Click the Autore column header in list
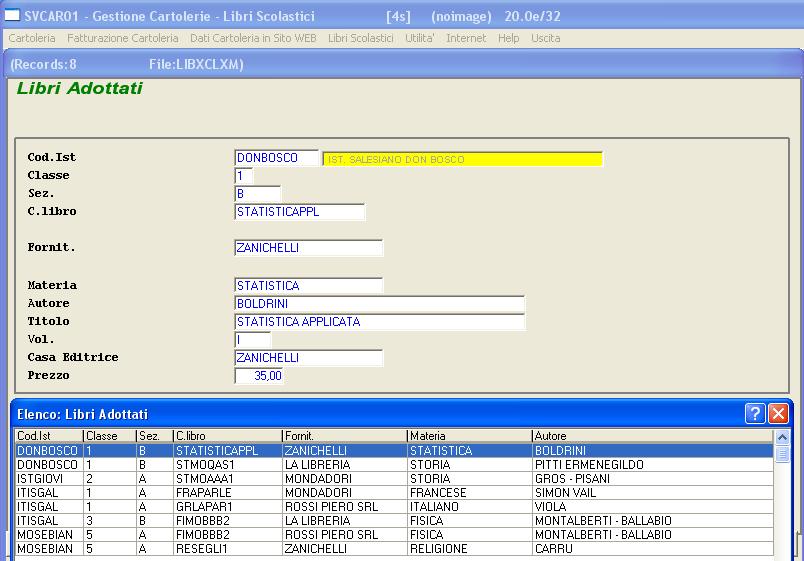Viewport: 804px width, 561px height. pos(653,436)
